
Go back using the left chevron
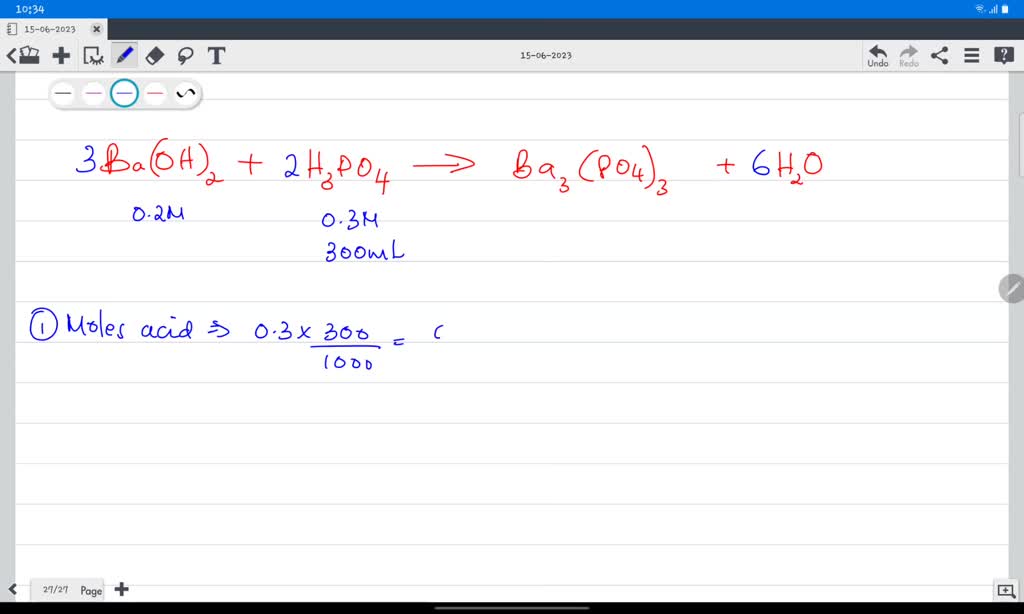10,55
